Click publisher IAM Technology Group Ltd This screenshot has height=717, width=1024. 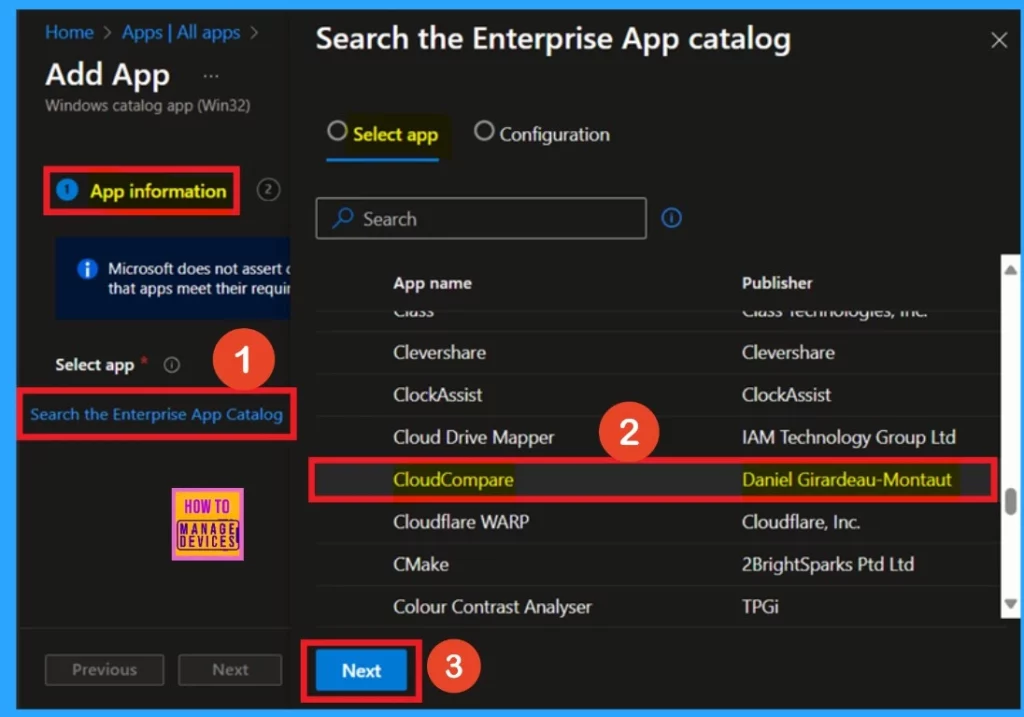pos(848,437)
